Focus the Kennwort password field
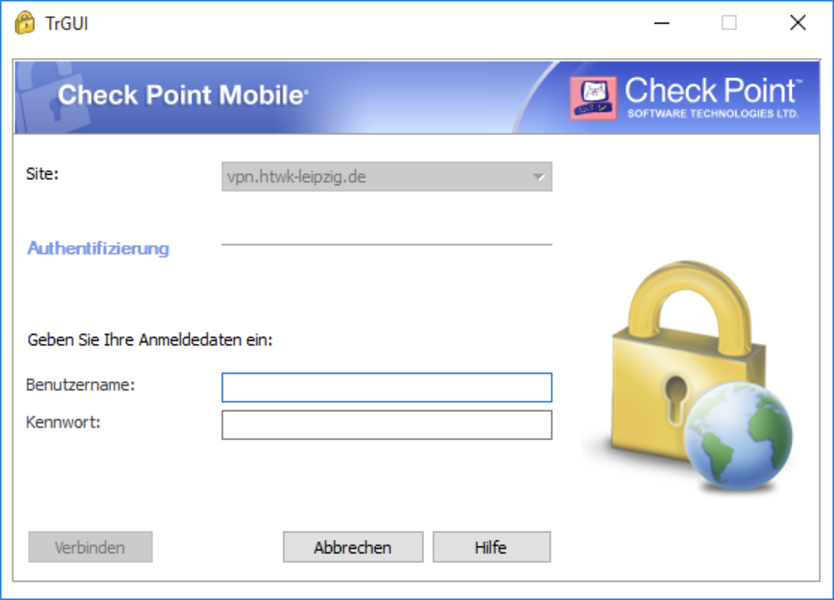The height and width of the screenshot is (600, 834). 387,425
